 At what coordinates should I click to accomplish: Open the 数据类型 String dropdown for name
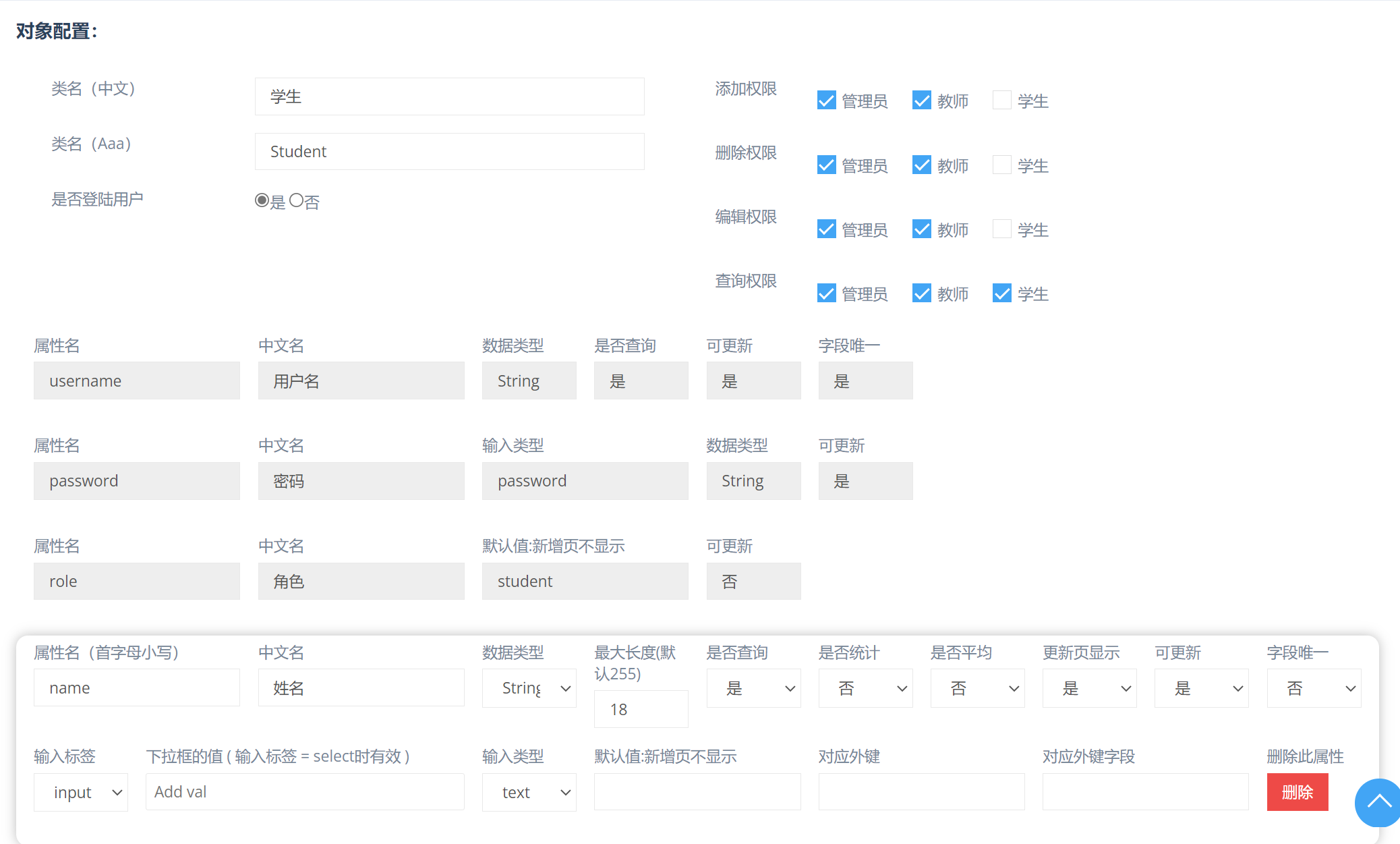click(x=529, y=688)
